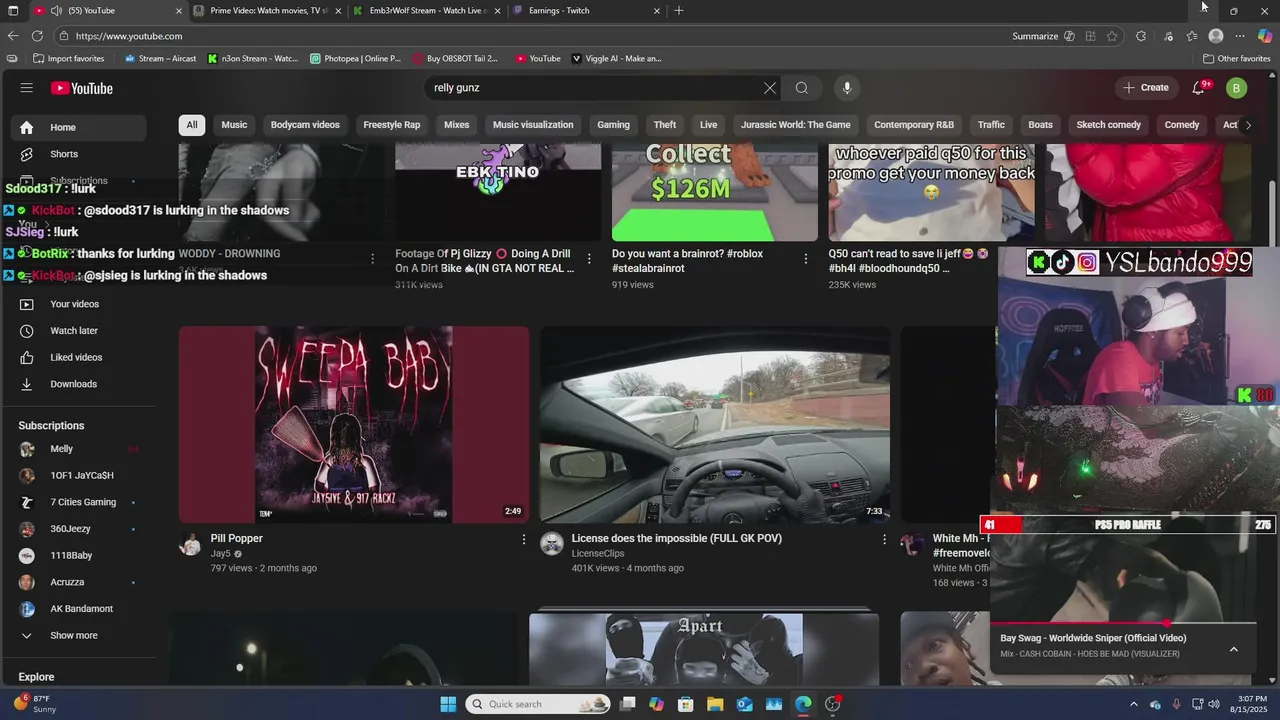This screenshot has width=1280, height=720.
Task: Open the Pill Popper video thumbnail
Action: [x=354, y=424]
